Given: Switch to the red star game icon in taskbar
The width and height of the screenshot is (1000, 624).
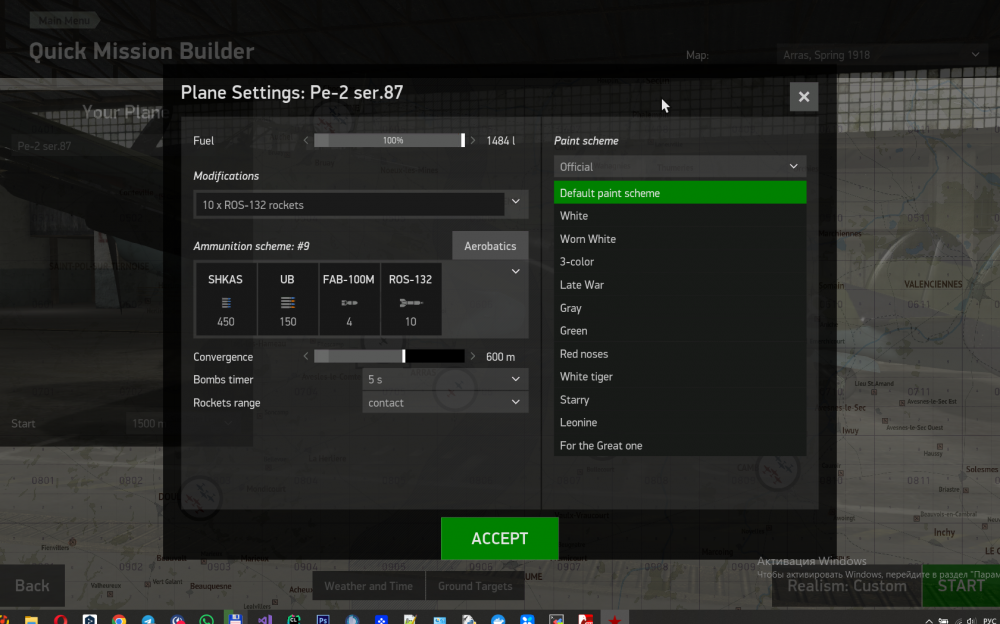Looking at the screenshot, I should coord(614,620).
